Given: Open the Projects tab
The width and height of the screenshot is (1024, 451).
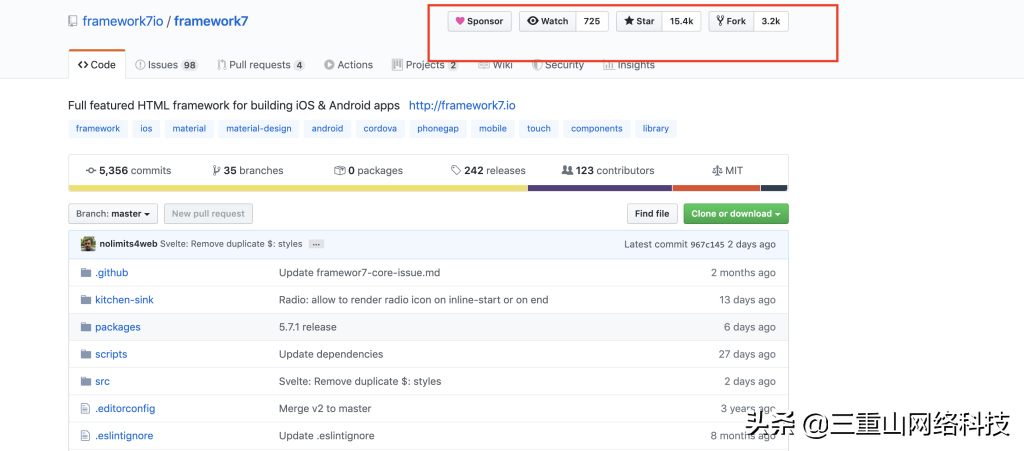Looking at the screenshot, I should (x=424, y=65).
